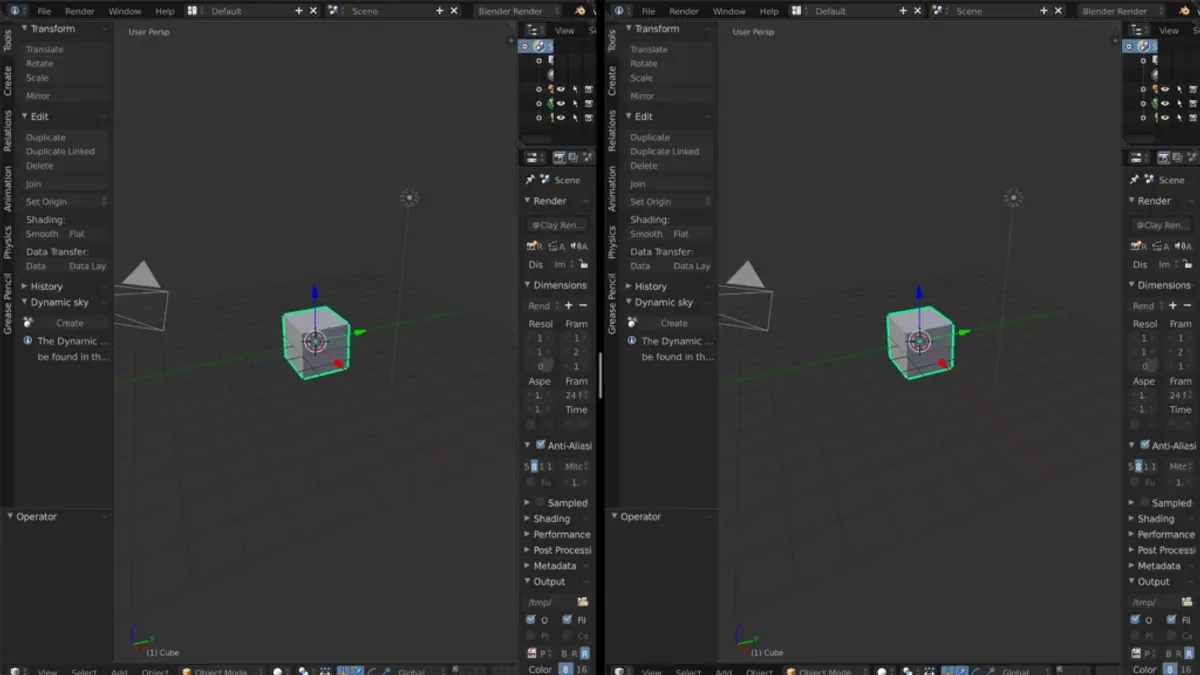The height and width of the screenshot is (675, 1200).
Task: Switch to the Create tab in left window
Action: [x=8, y=83]
